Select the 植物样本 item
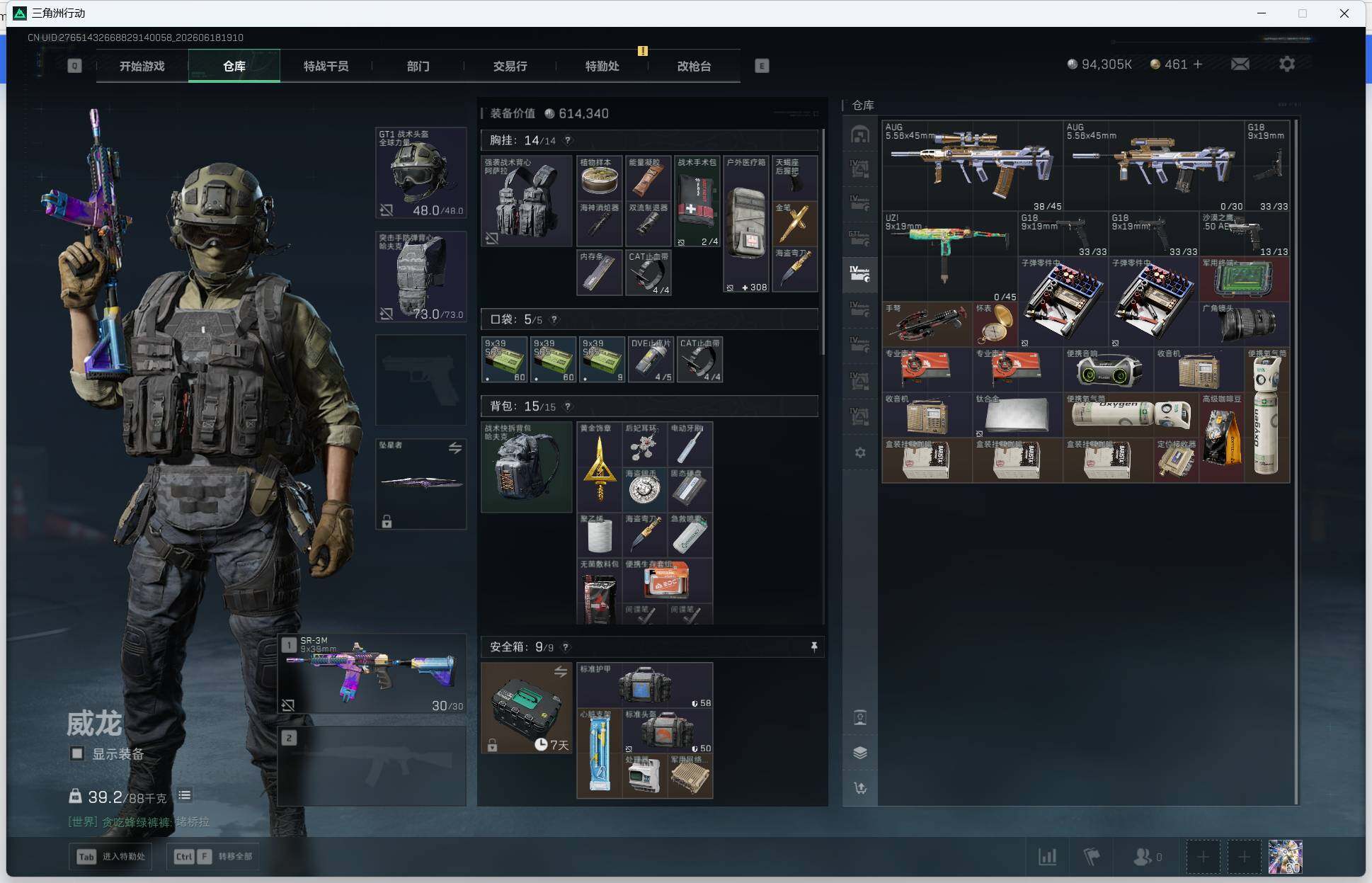 pos(600,178)
